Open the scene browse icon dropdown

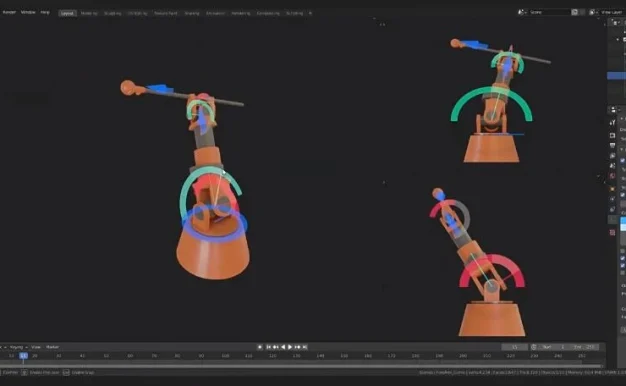tap(522, 12)
